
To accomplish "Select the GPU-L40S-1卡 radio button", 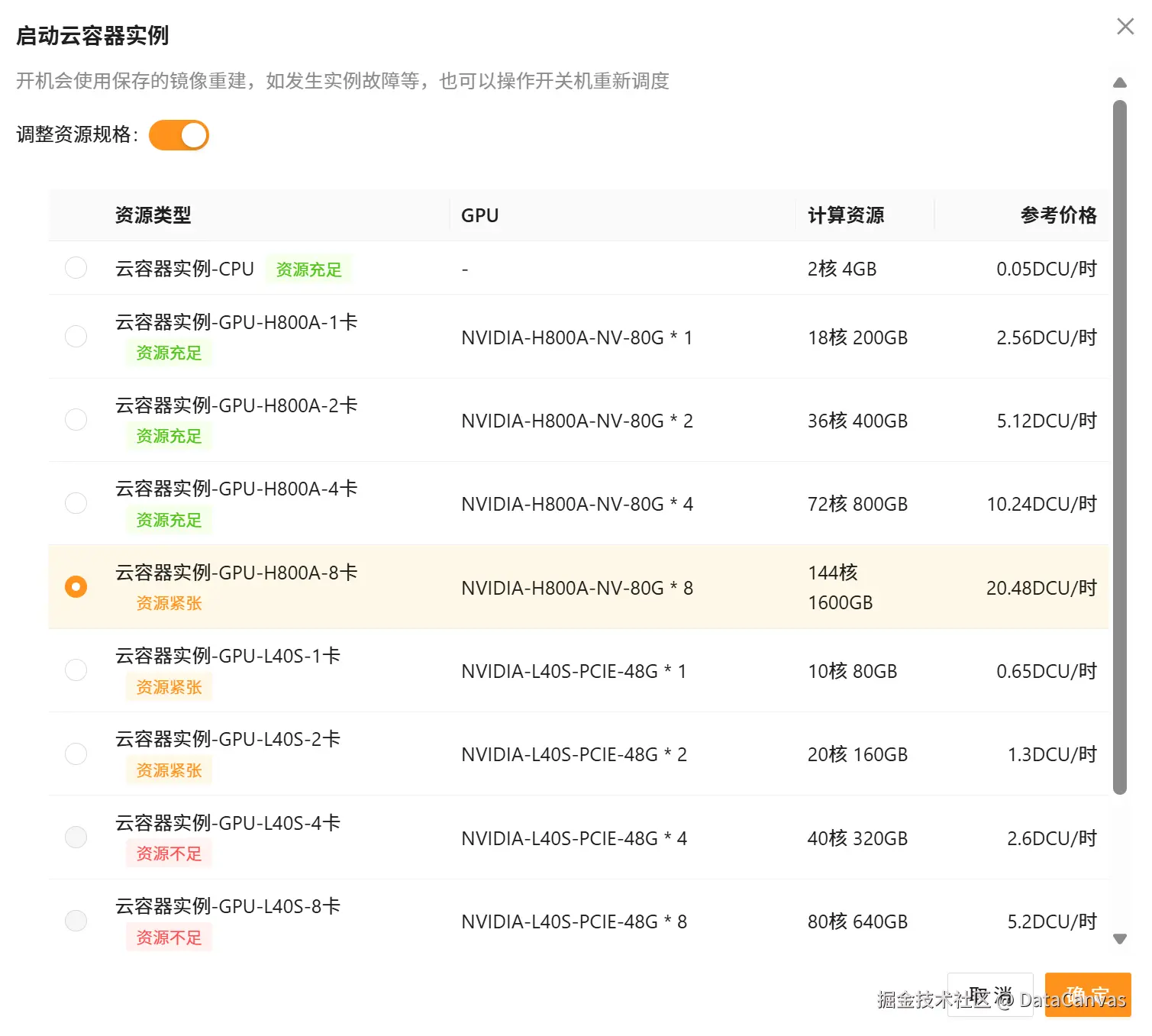I will click(76, 670).
